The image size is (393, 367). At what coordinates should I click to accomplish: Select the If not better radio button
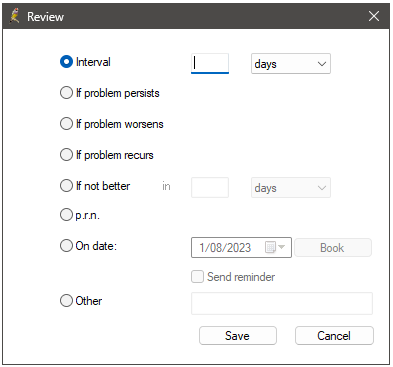click(66, 186)
